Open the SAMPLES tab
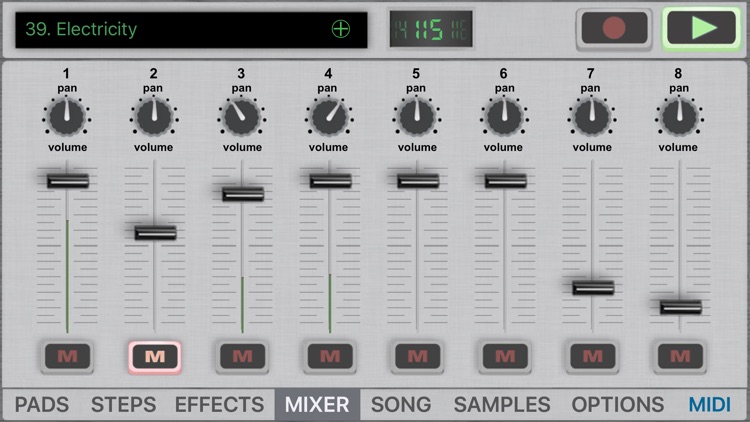This screenshot has height=422, width=750. point(502,405)
